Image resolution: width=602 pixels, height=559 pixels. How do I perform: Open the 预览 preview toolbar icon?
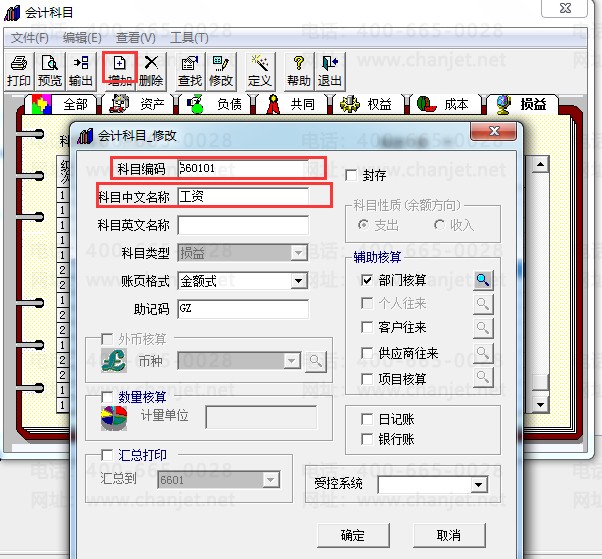(50, 71)
